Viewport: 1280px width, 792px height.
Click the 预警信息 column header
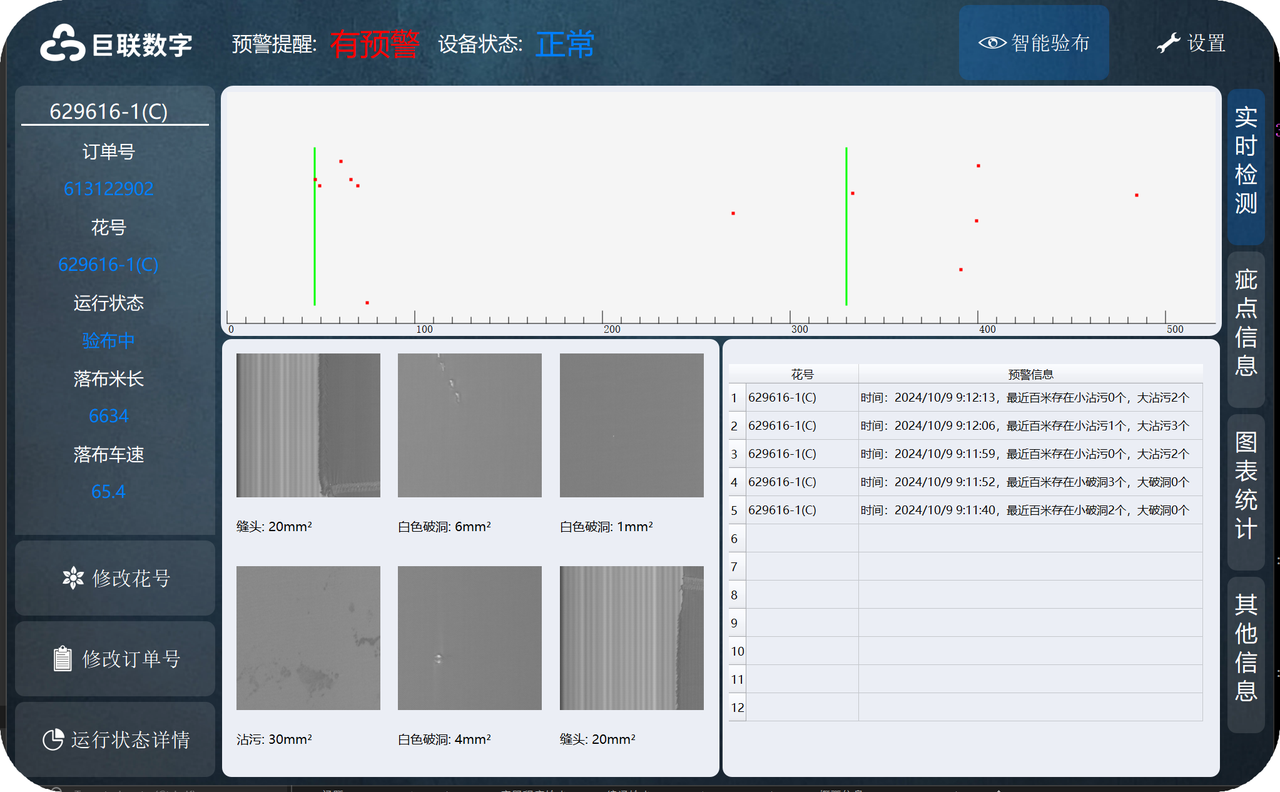pyautogui.click(x=1031, y=374)
